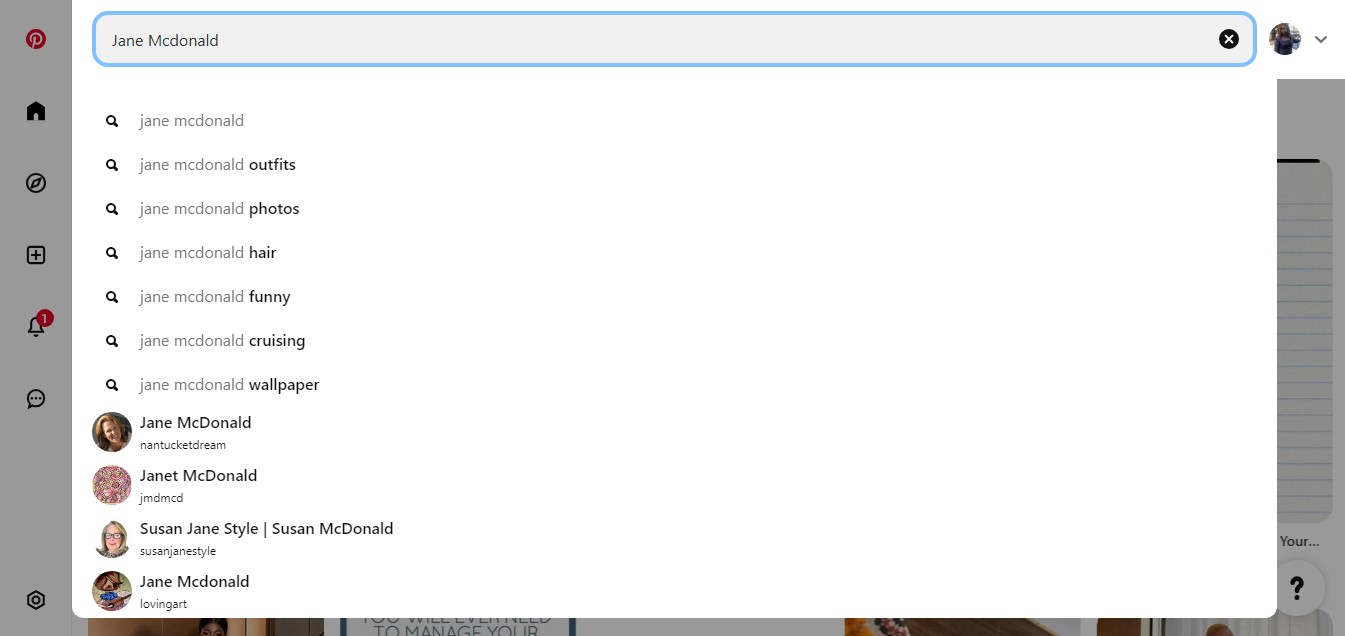Open your profile avatar picture
The width and height of the screenshot is (1345, 636).
[x=1285, y=39]
